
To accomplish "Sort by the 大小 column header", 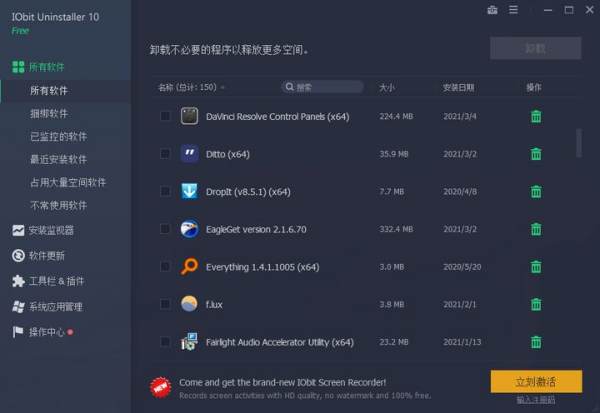I will click(387, 88).
